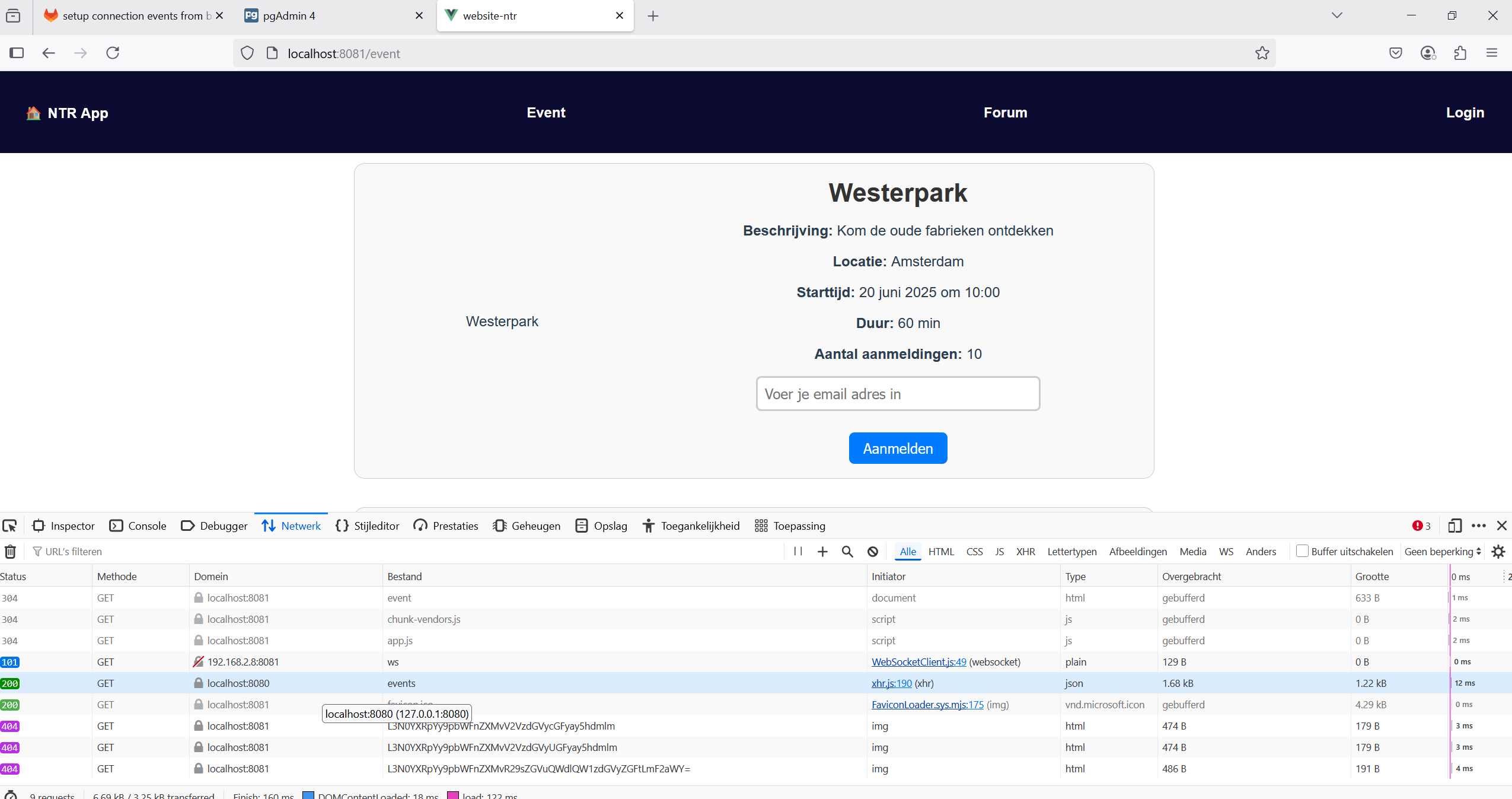Click the Aanmelden button

click(x=898, y=448)
